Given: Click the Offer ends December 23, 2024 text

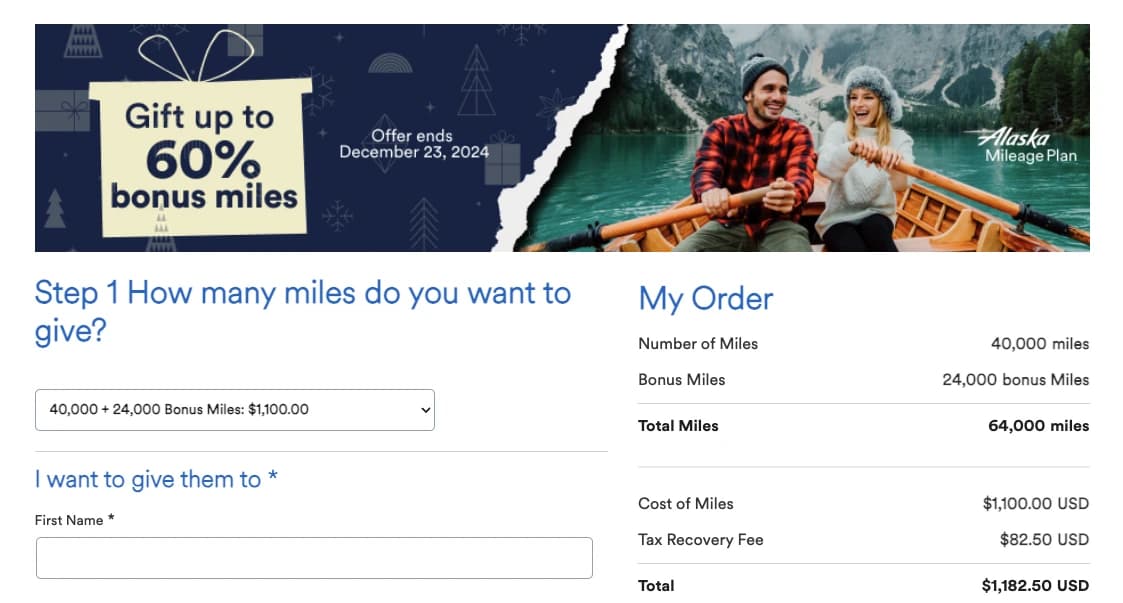Looking at the screenshot, I should pyautogui.click(x=411, y=145).
